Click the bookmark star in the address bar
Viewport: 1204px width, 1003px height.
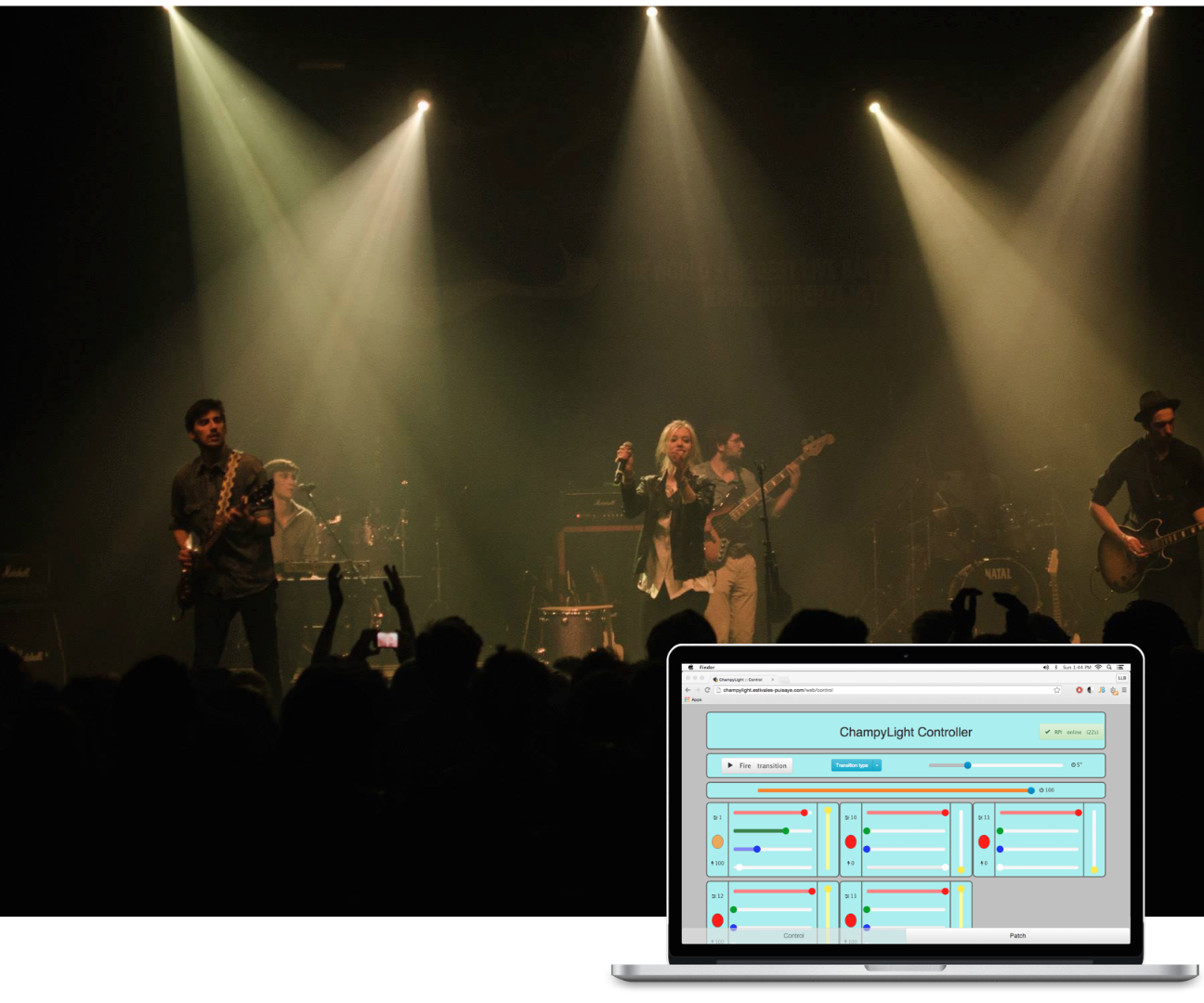coord(1057,690)
